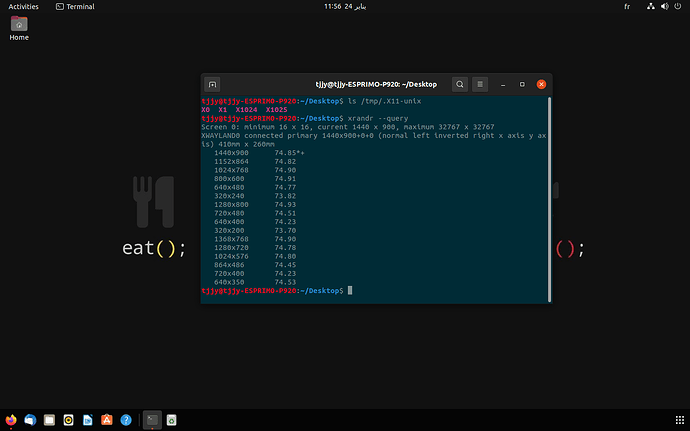Click the terminal prompt cursor
690x431 pixels.
350,291
